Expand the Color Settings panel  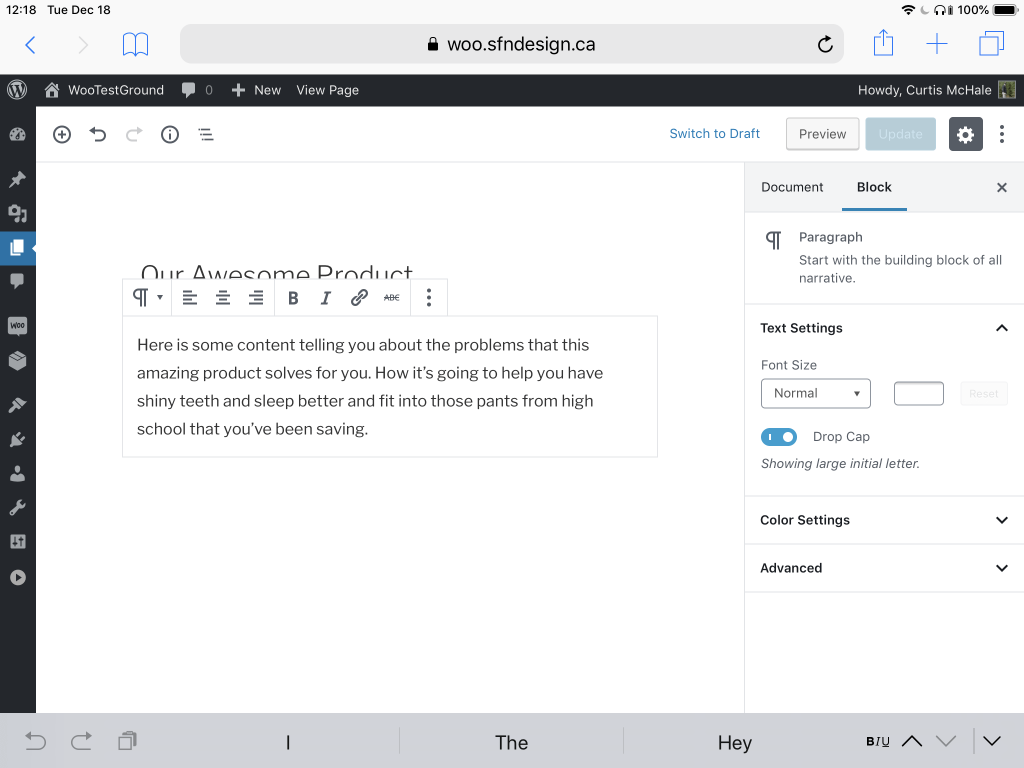point(883,520)
